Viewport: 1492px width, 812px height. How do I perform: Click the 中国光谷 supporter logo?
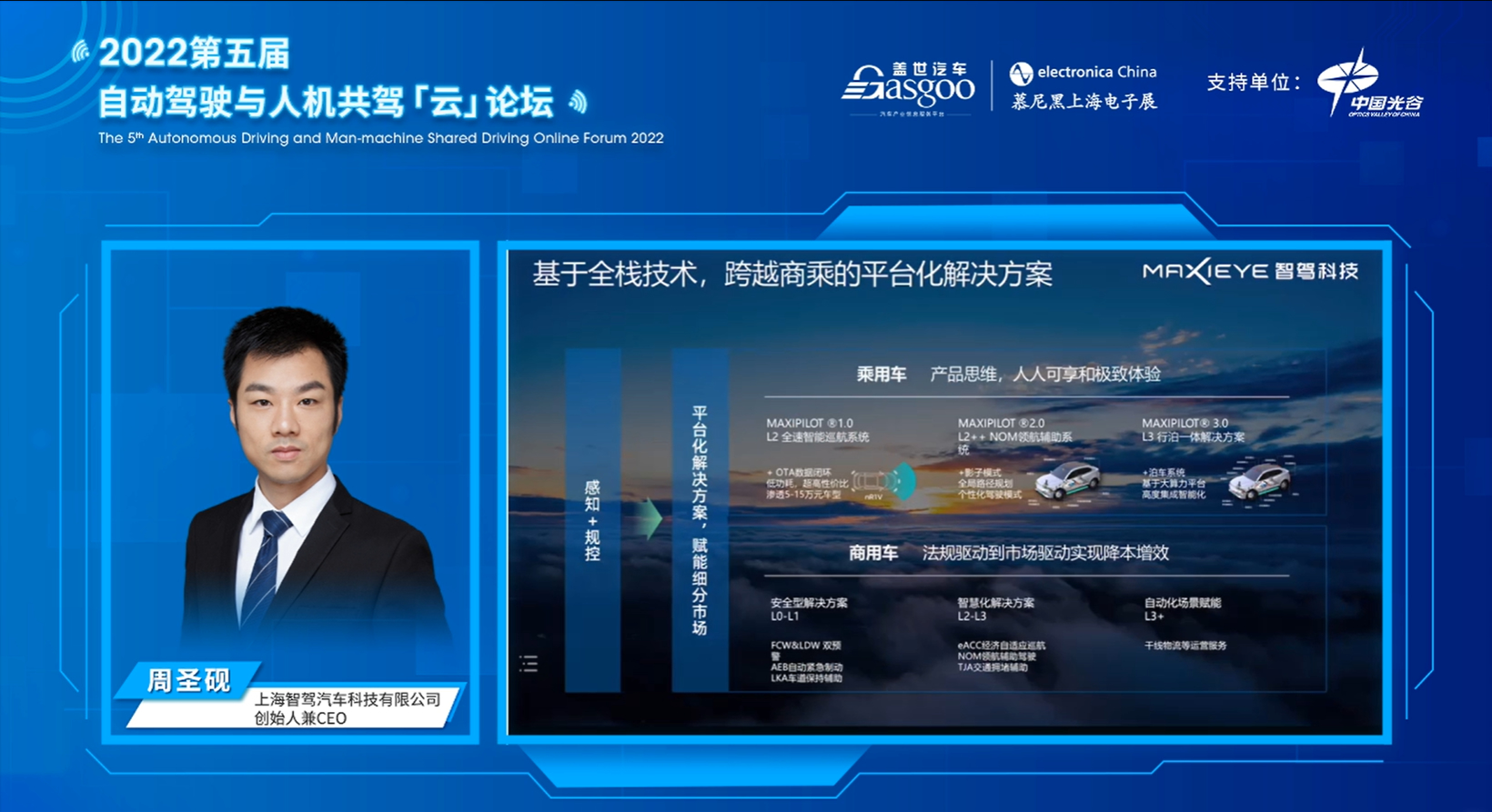coord(1370,84)
